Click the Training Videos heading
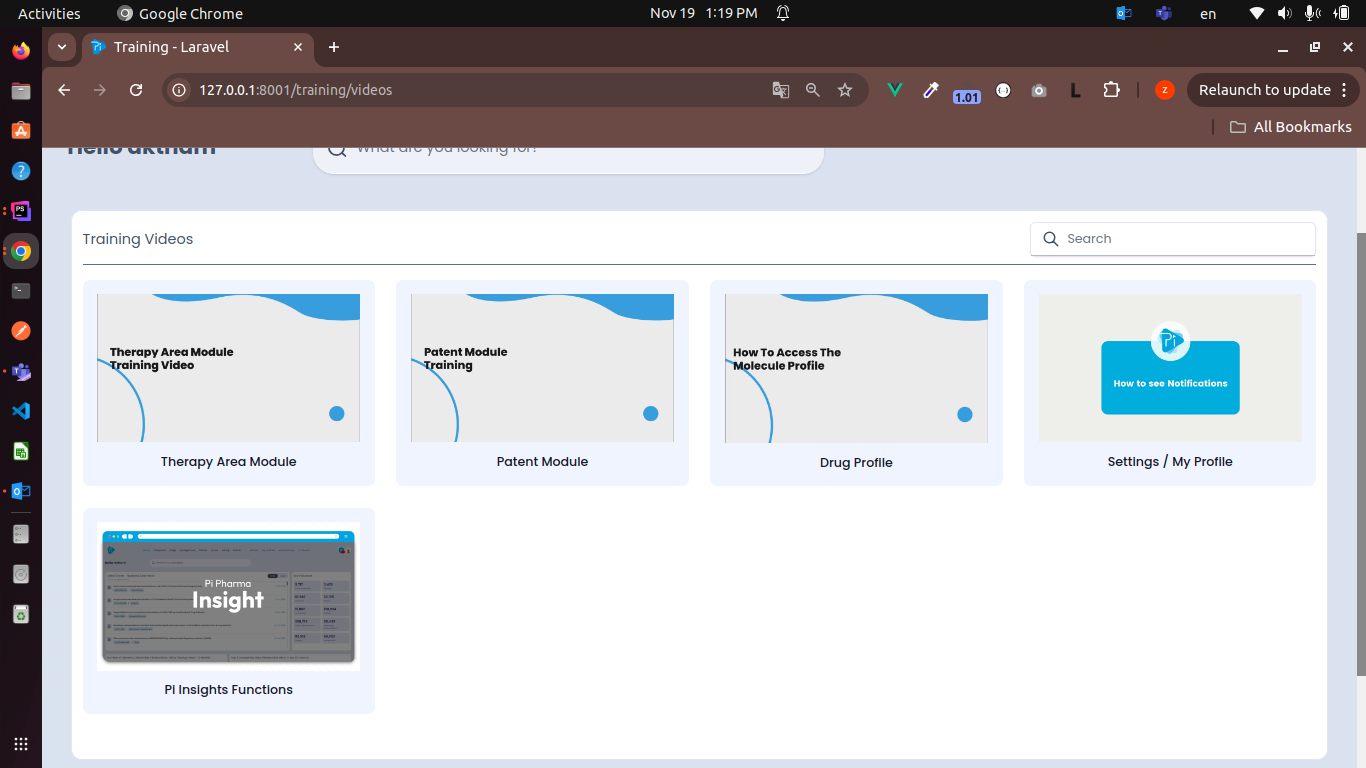Screen dimensions: 1366x768 point(138,239)
